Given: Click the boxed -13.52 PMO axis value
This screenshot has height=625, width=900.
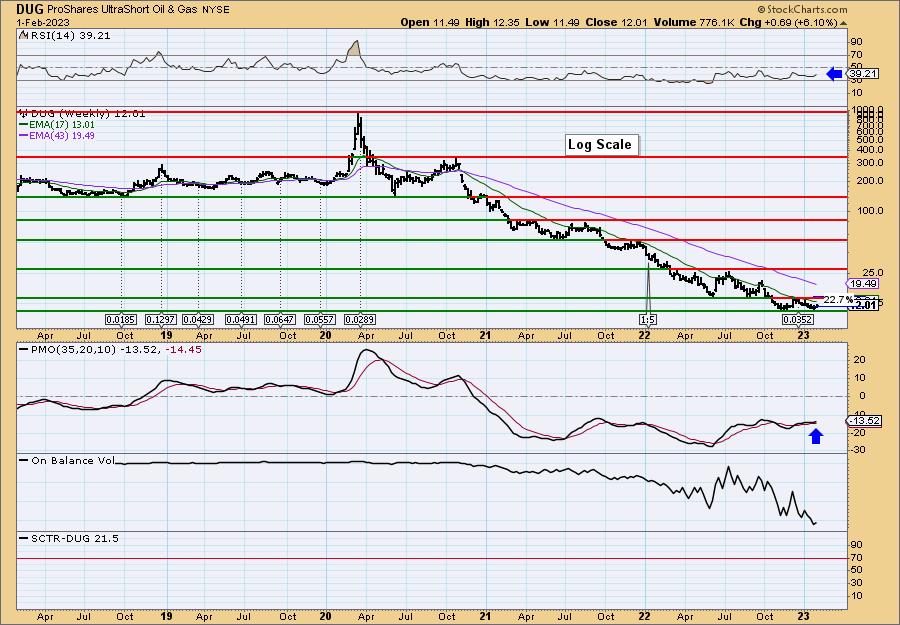Looking at the screenshot, I should pyautogui.click(x=863, y=421).
